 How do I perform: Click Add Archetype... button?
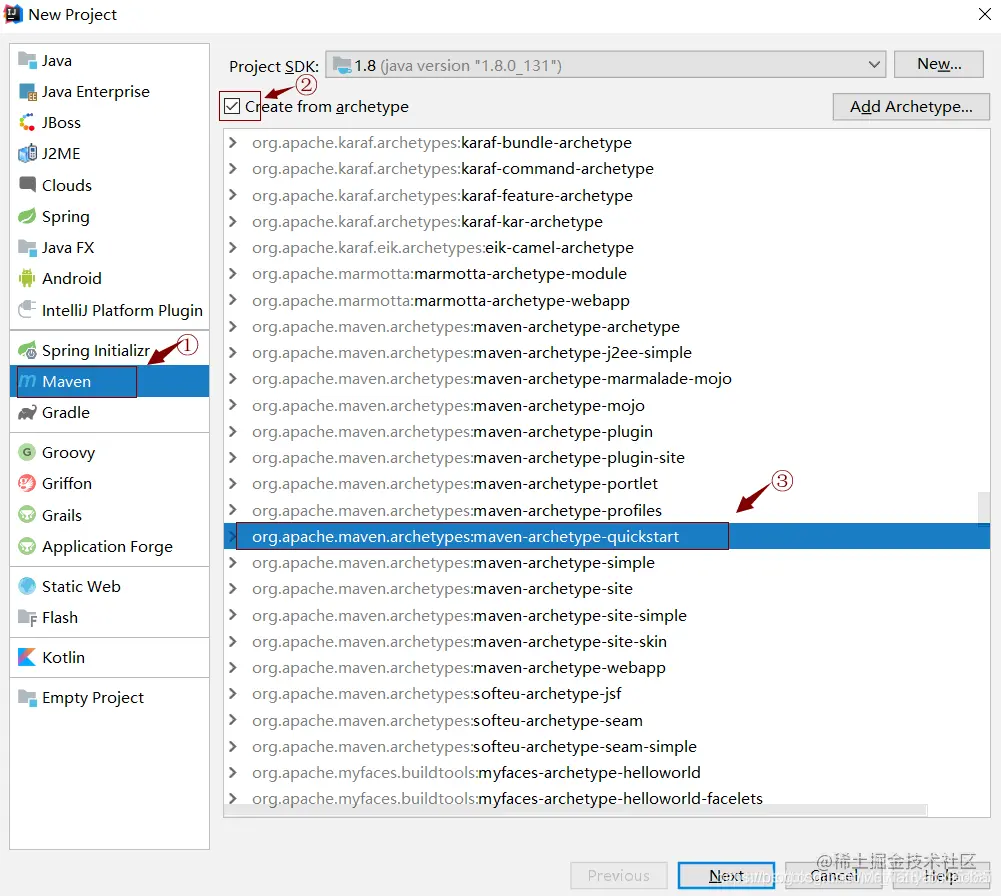(911, 107)
